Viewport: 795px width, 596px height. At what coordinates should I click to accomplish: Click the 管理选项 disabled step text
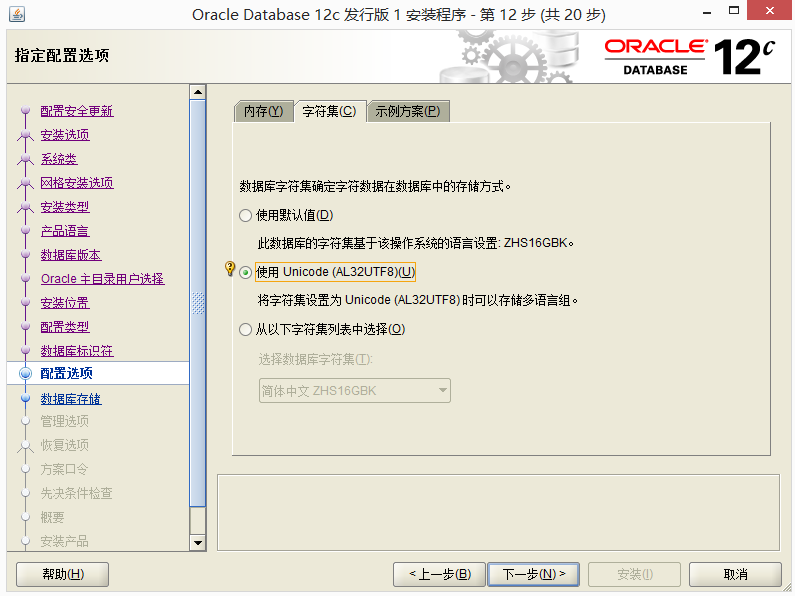click(x=65, y=421)
